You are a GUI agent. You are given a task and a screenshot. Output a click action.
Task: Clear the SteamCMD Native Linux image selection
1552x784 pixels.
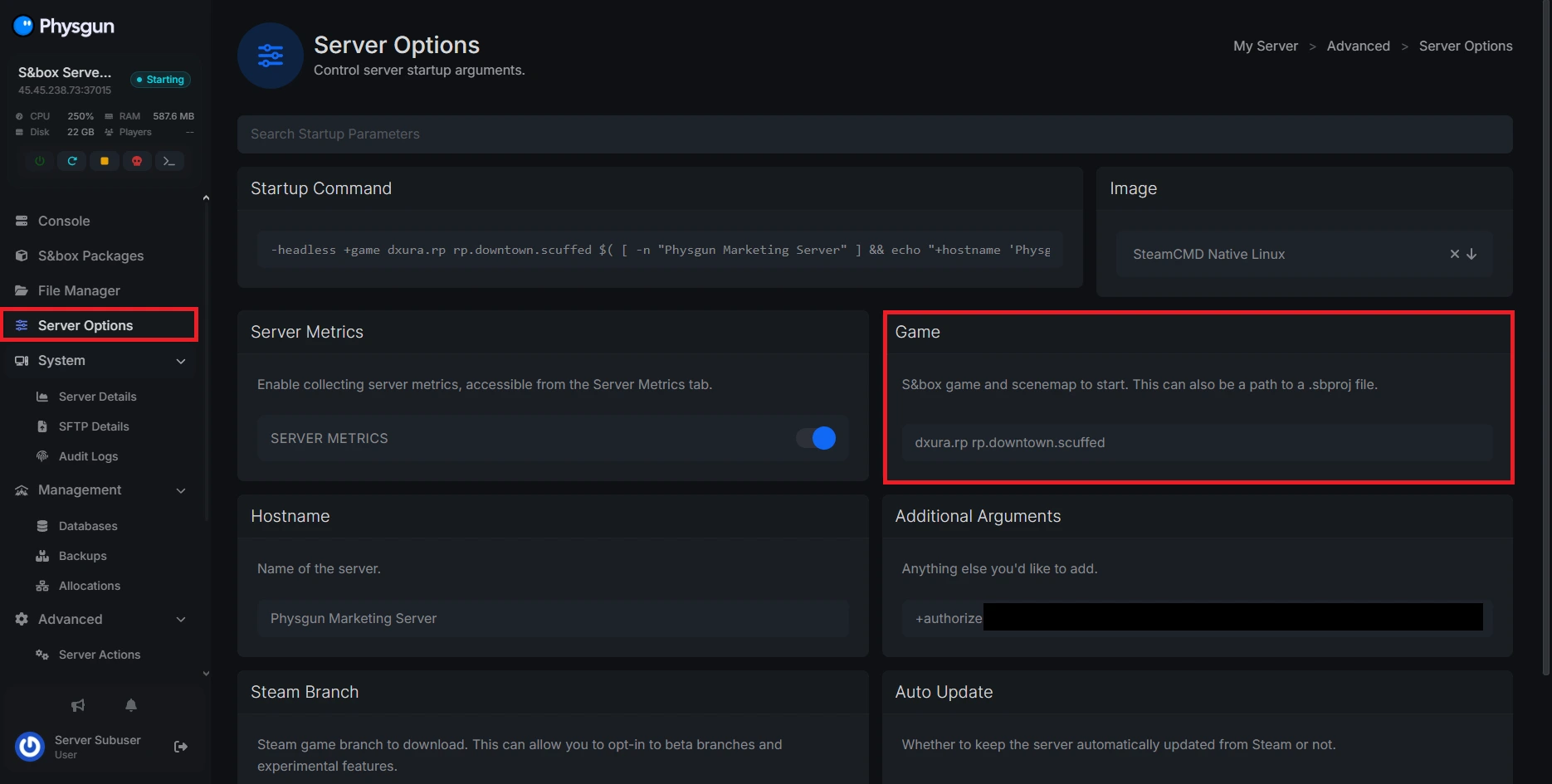tap(1454, 254)
